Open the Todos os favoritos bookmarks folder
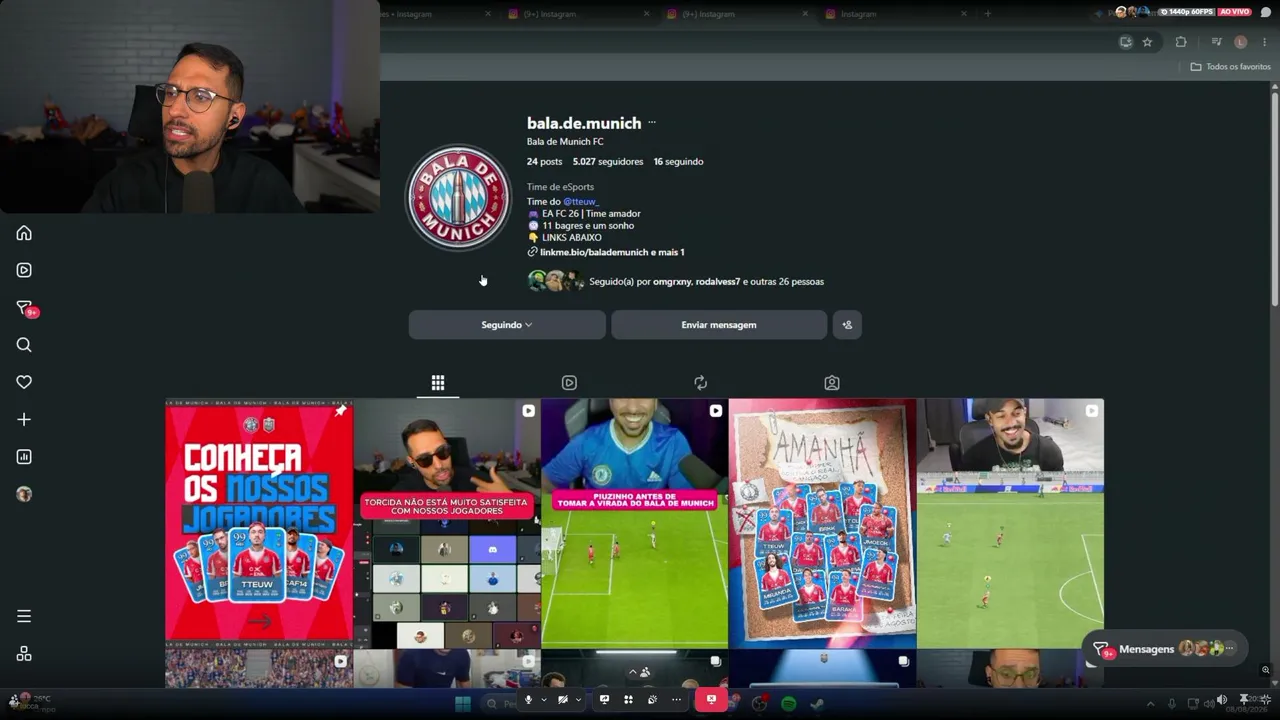This screenshot has width=1280, height=720. tap(1230, 67)
